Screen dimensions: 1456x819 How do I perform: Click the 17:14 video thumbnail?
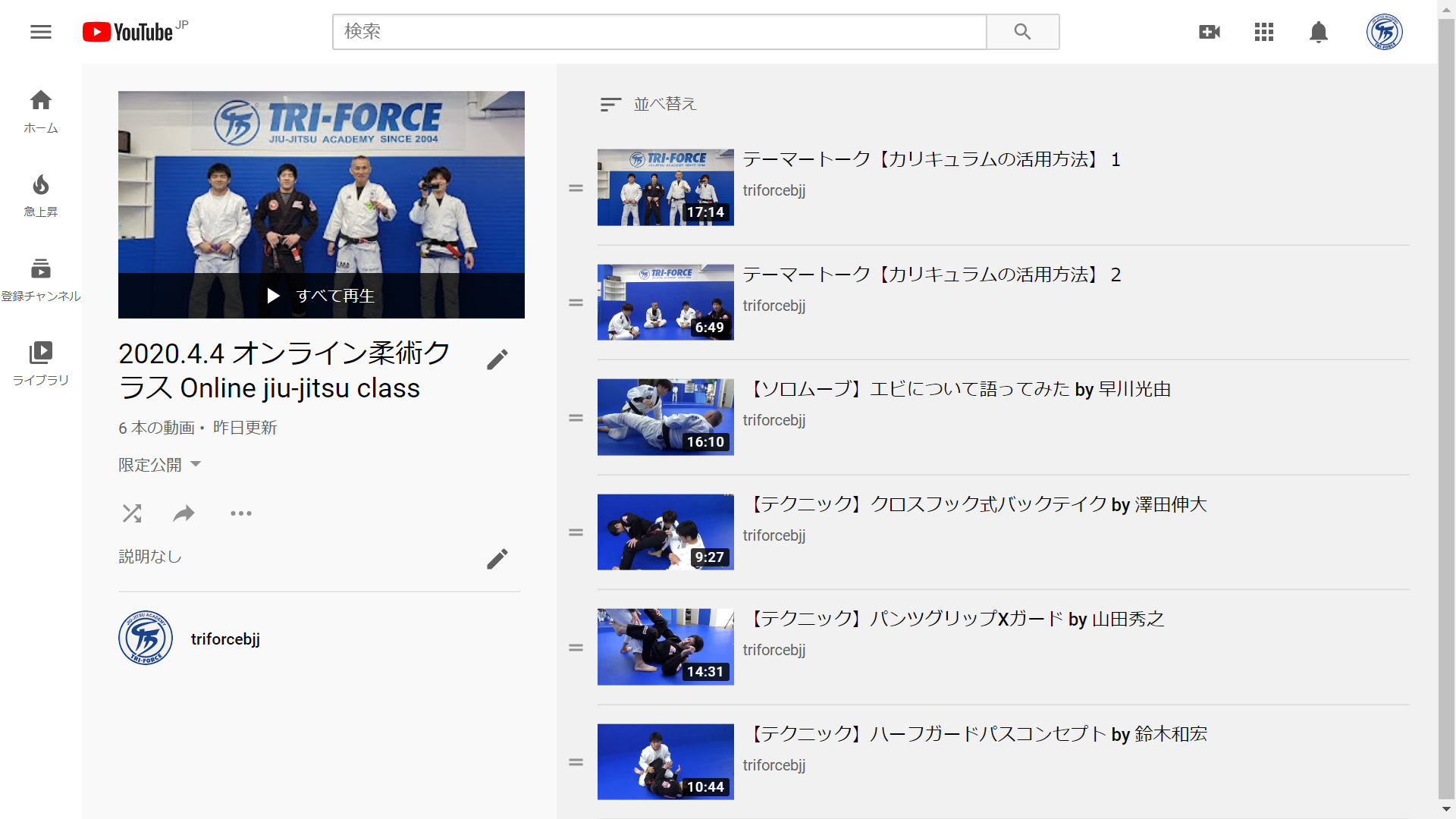(x=666, y=187)
